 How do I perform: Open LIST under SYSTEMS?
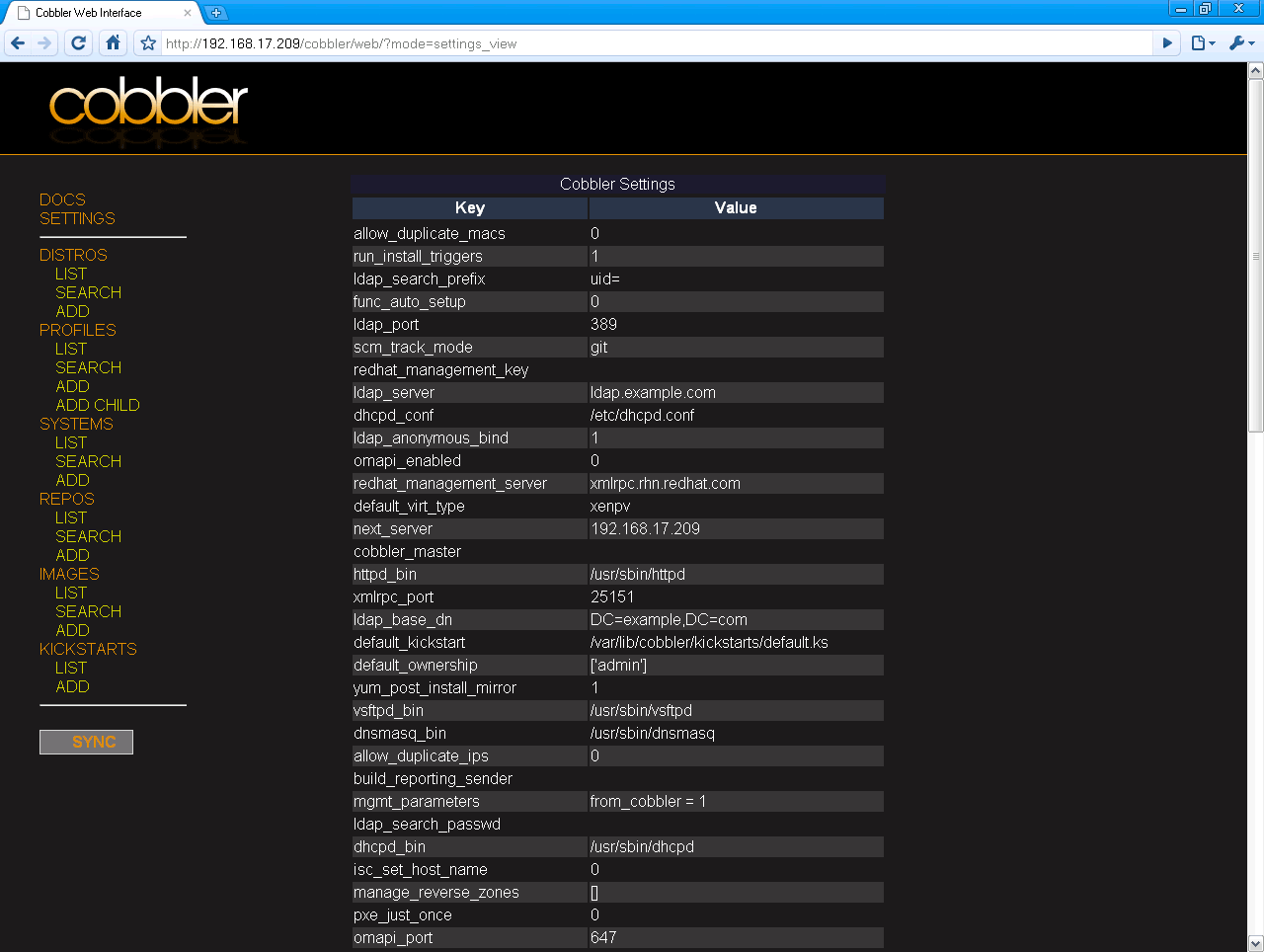pos(71,442)
